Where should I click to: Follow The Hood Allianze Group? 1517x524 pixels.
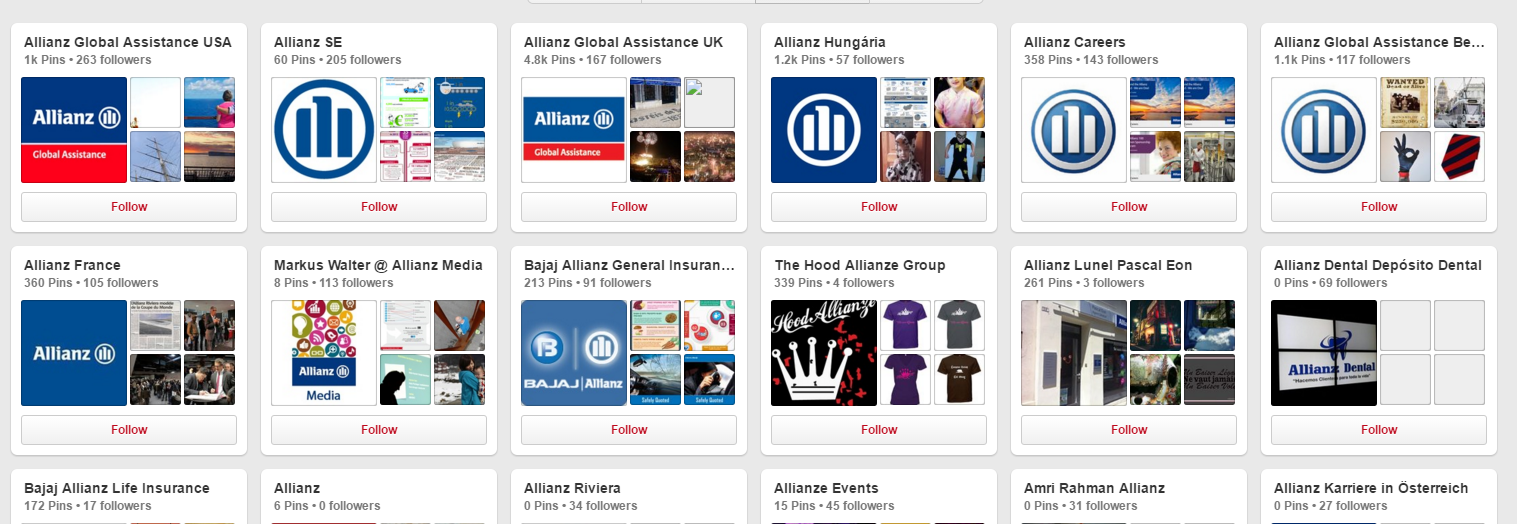[879, 430]
